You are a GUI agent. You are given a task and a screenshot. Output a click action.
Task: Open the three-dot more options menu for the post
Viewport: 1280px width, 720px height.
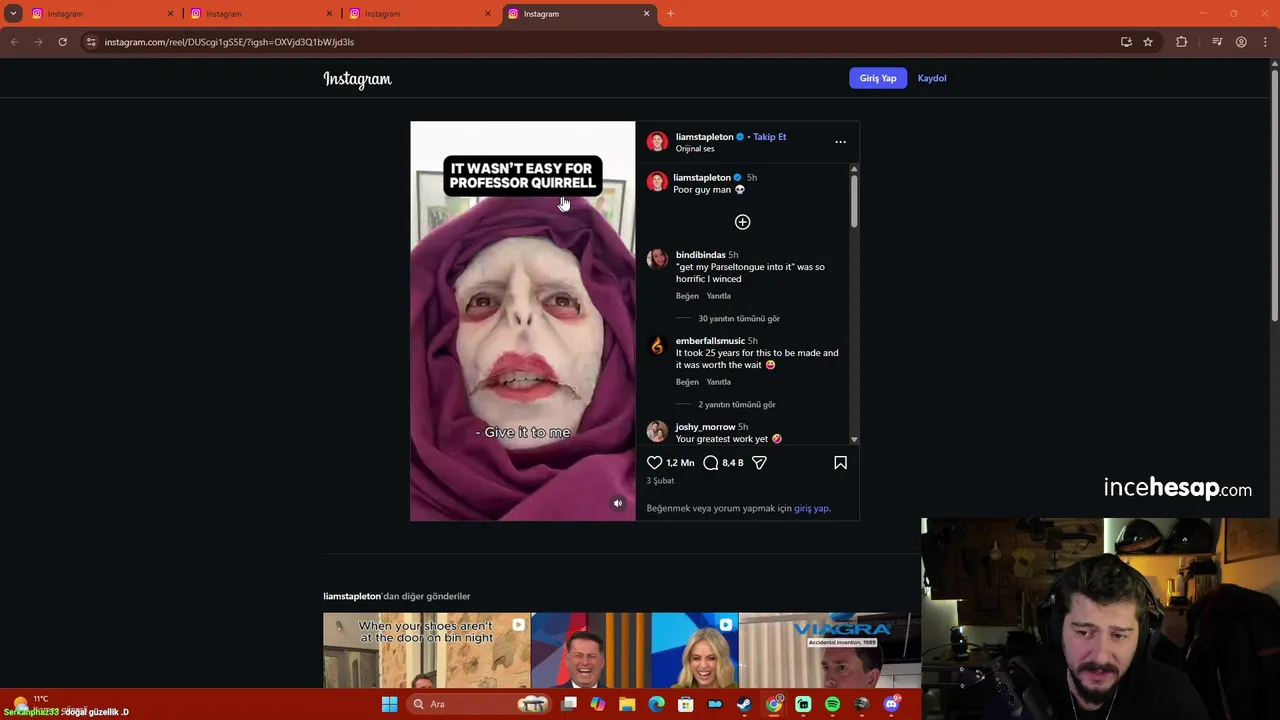pos(840,142)
